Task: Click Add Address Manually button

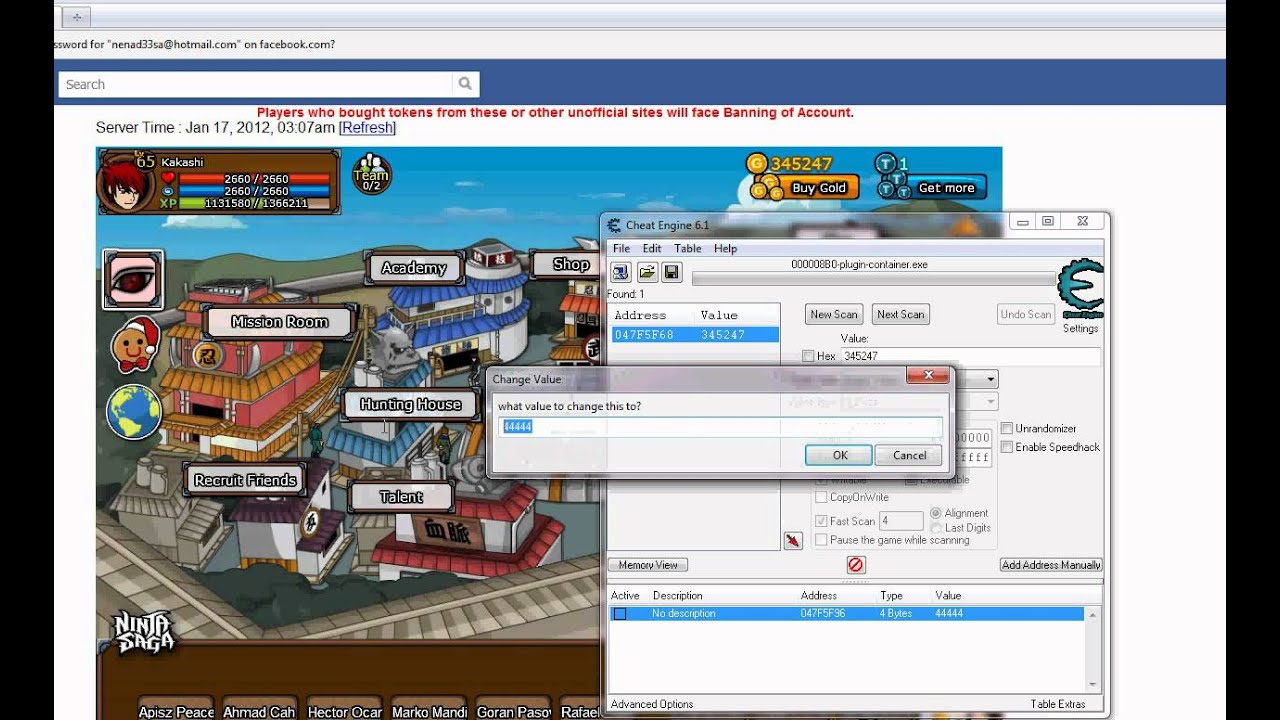Action: click(1051, 565)
